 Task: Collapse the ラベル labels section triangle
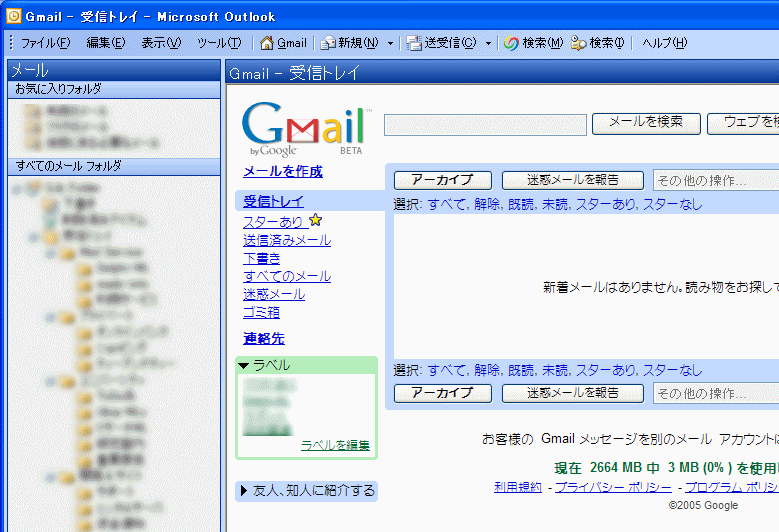(243, 366)
